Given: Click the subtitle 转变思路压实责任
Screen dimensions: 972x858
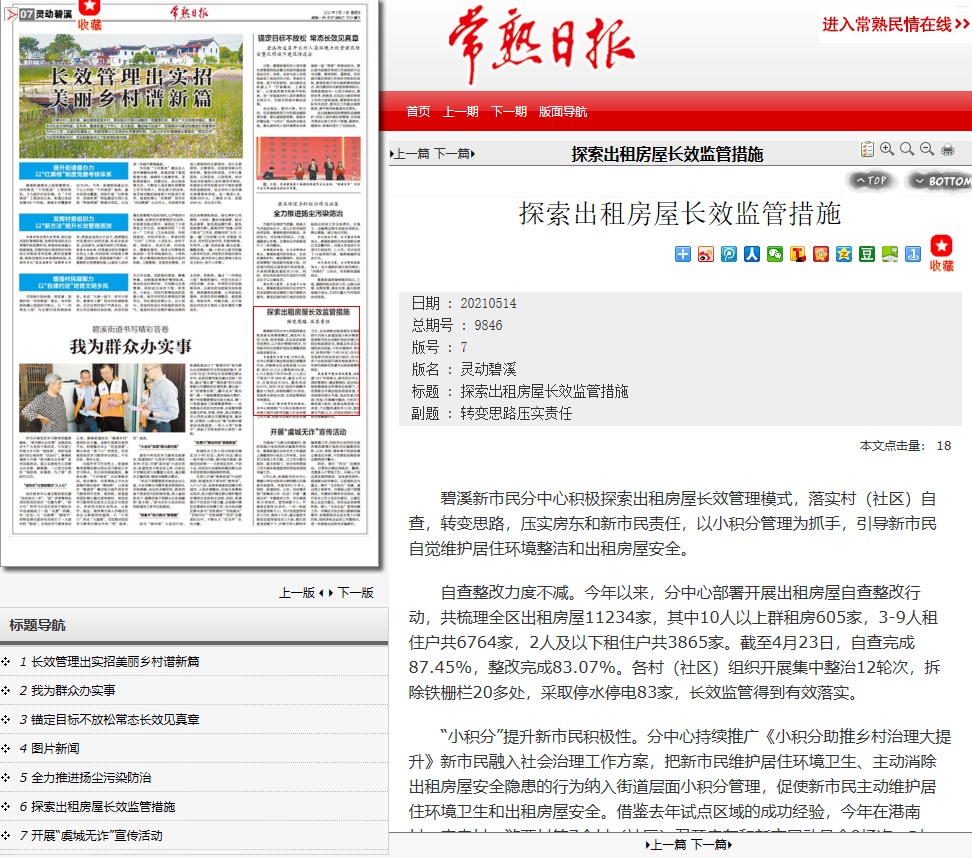Looking at the screenshot, I should 516,414.
